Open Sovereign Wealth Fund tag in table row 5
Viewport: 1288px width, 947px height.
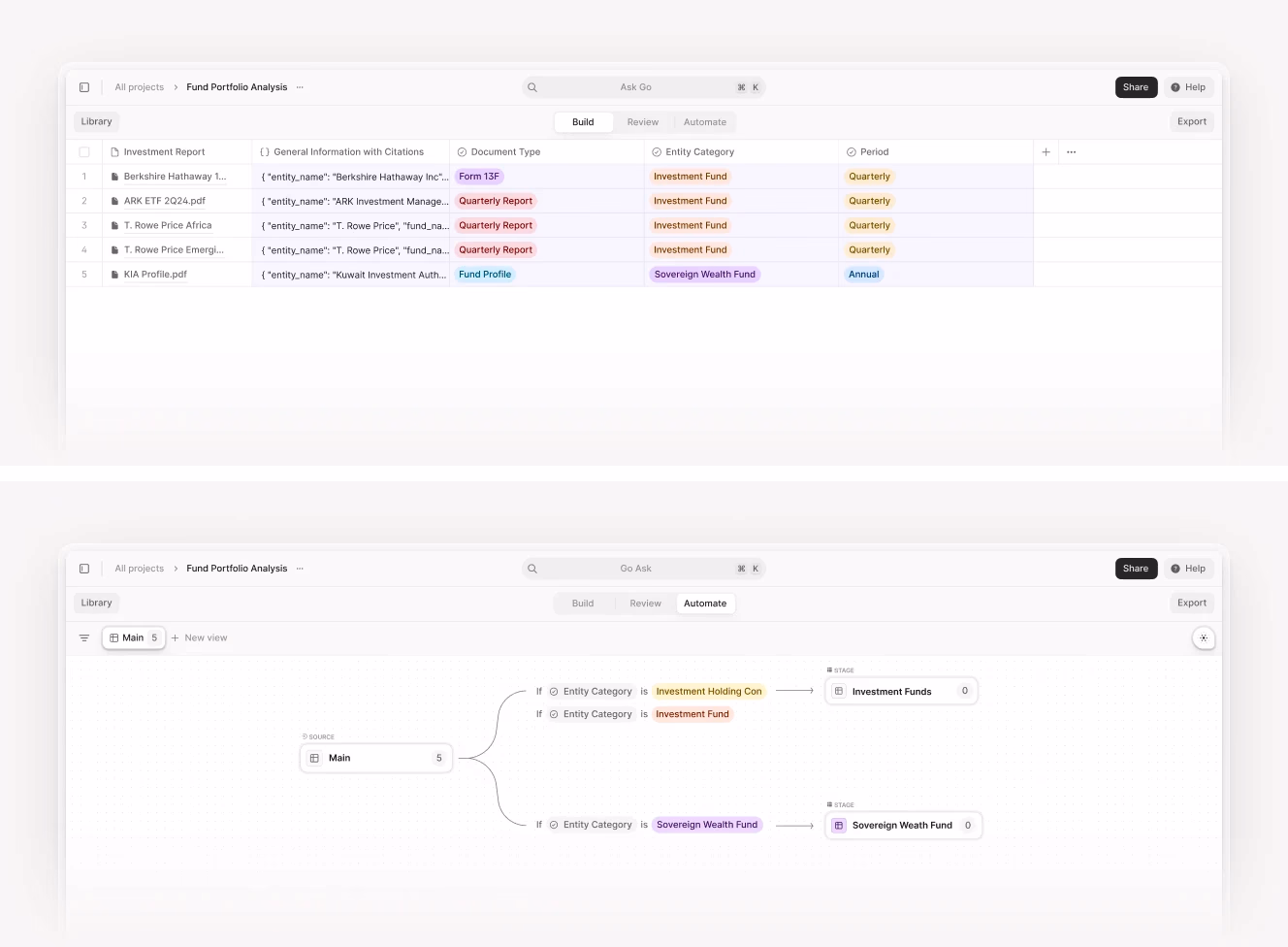point(705,275)
